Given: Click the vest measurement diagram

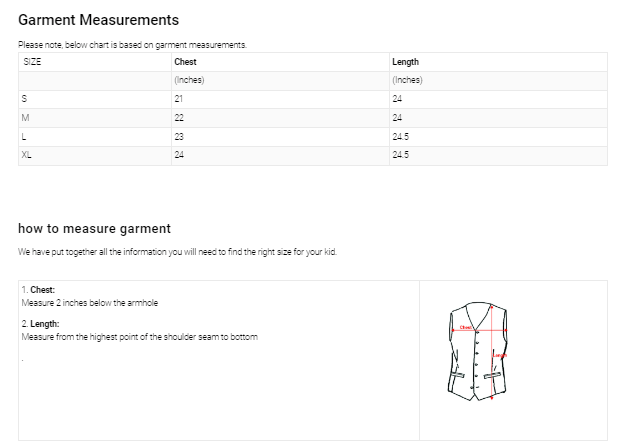Looking at the screenshot, I should coord(478,352).
